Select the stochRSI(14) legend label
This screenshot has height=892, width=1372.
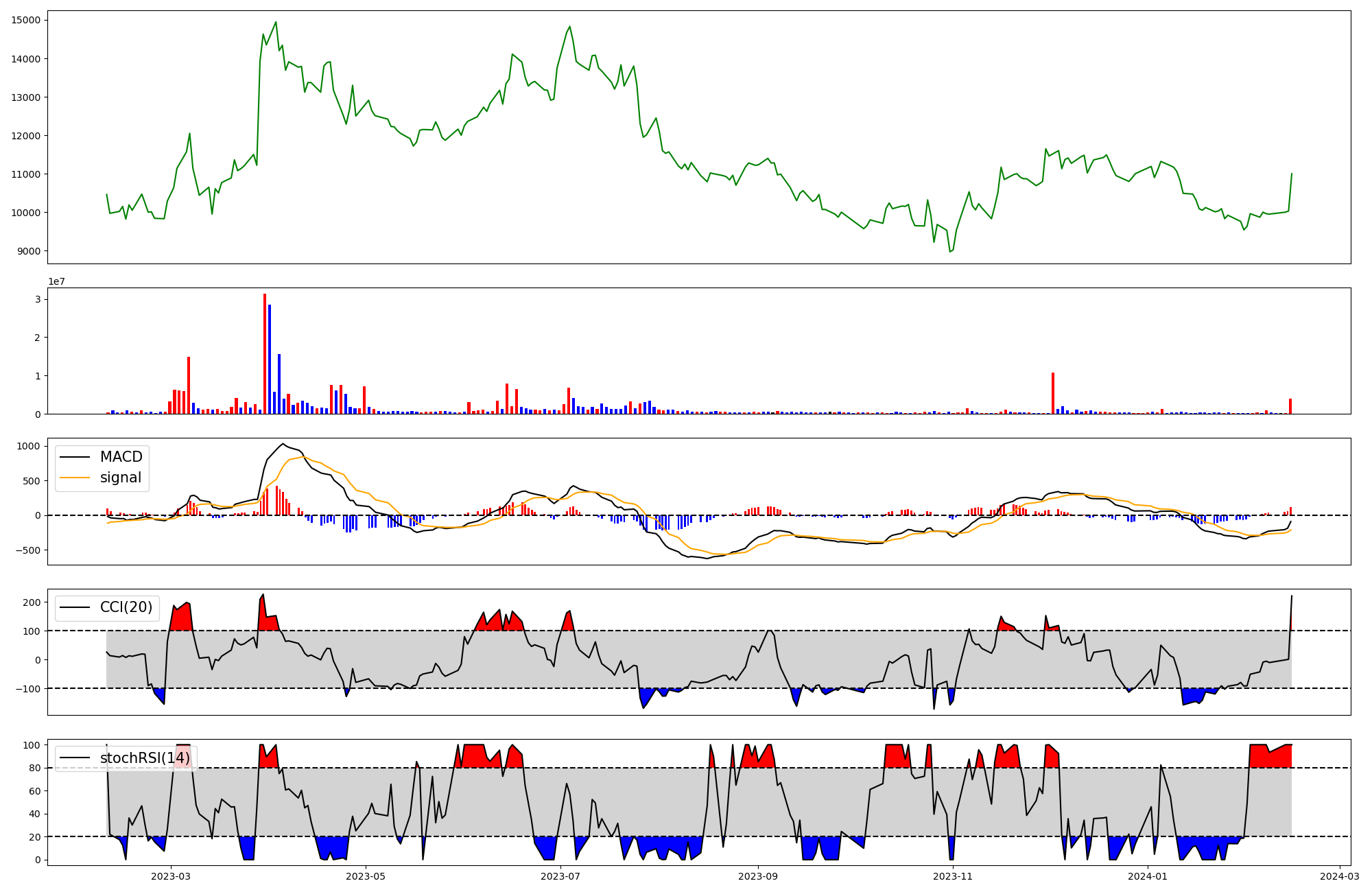tap(144, 758)
